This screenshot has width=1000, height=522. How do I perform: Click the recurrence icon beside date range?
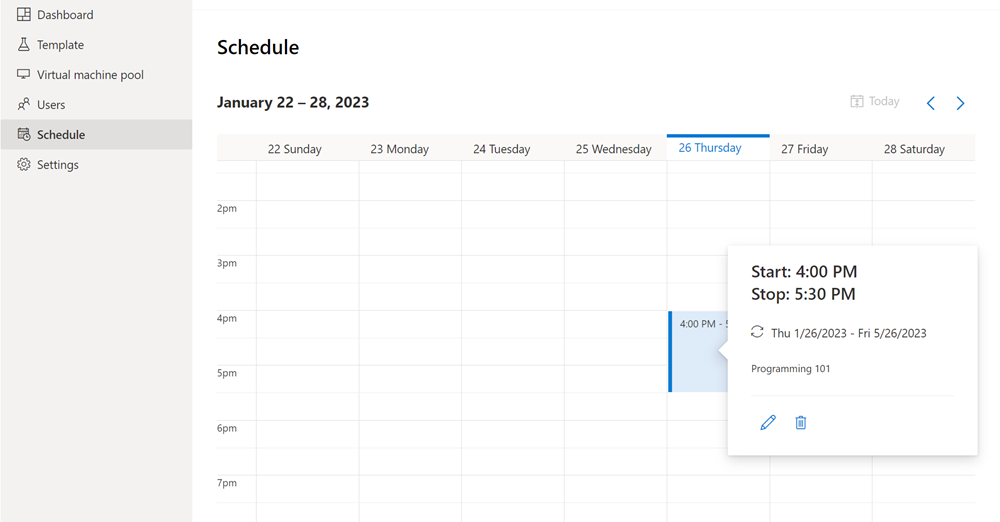(757, 332)
